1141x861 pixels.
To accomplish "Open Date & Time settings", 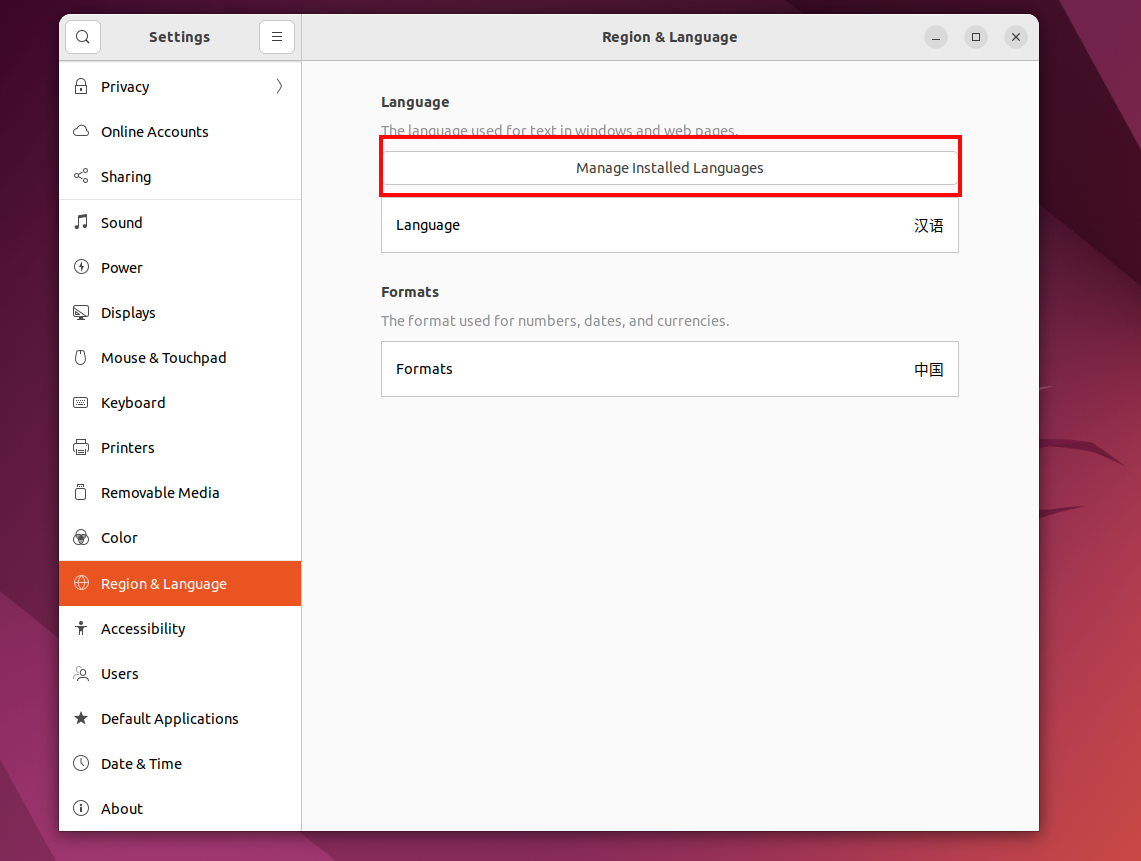I will [x=180, y=764].
